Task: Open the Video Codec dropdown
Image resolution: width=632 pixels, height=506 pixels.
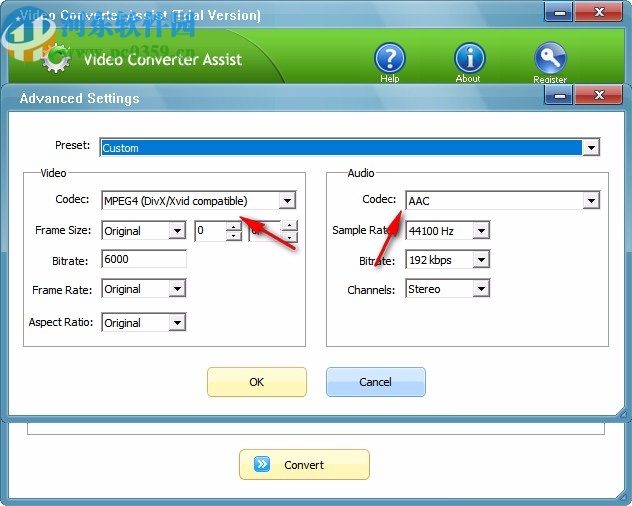Action: point(287,200)
